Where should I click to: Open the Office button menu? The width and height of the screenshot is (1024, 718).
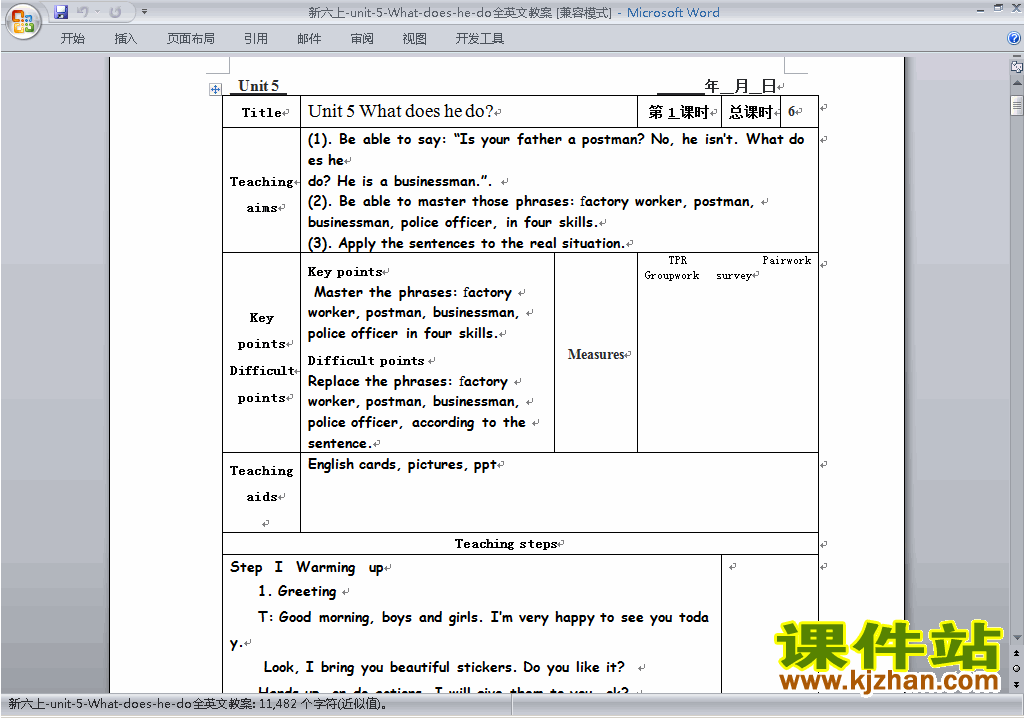(23, 22)
